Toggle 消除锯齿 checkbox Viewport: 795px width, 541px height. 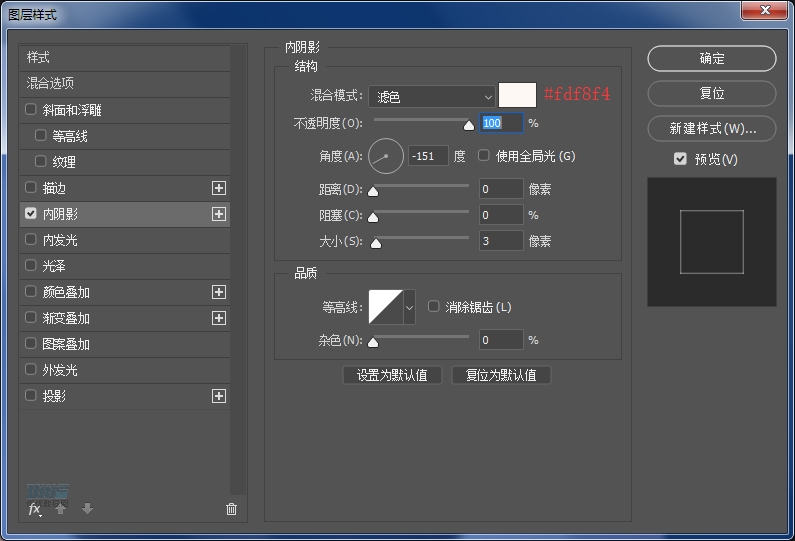433,306
